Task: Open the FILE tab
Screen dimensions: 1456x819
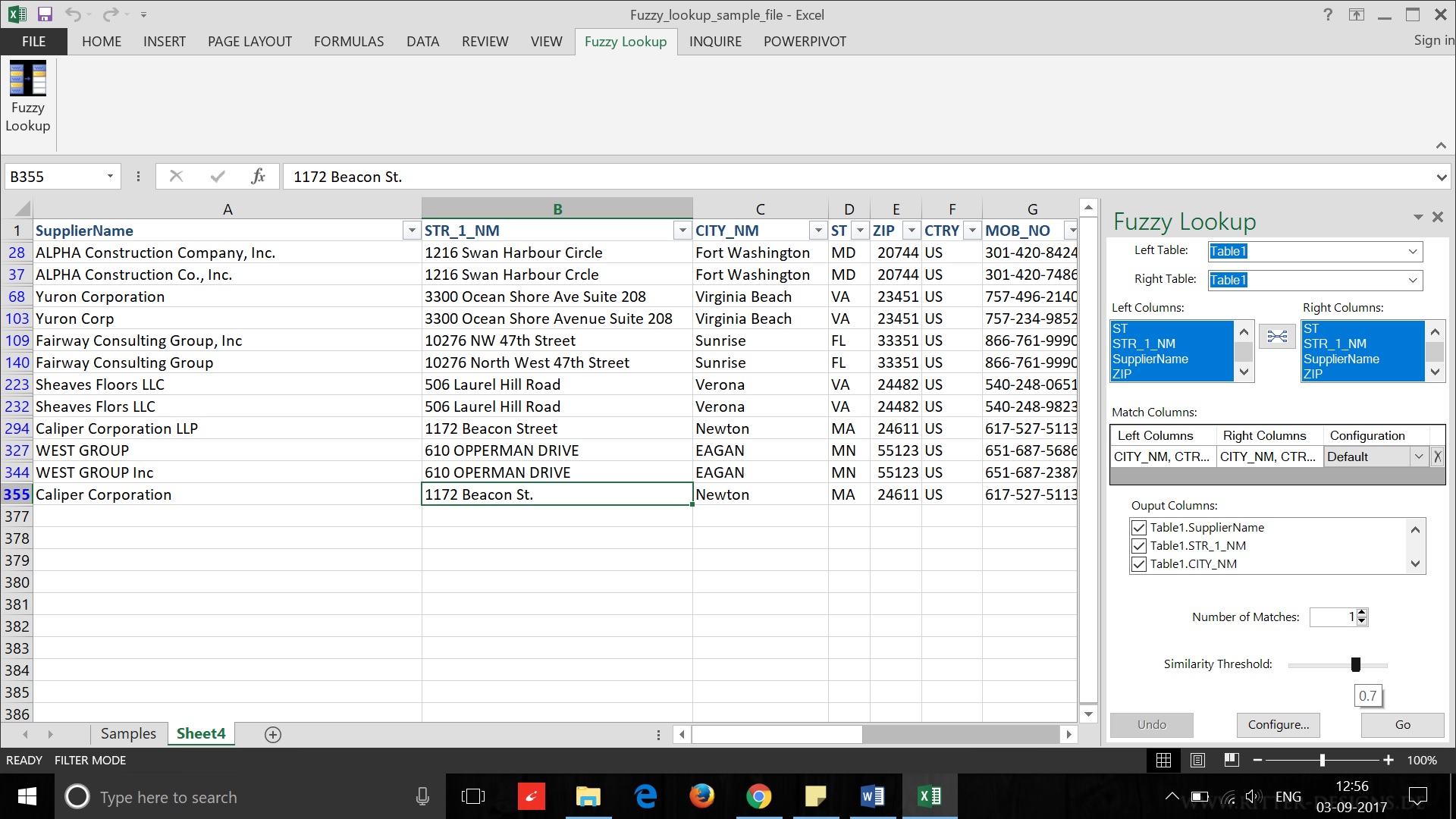Action: [x=33, y=42]
